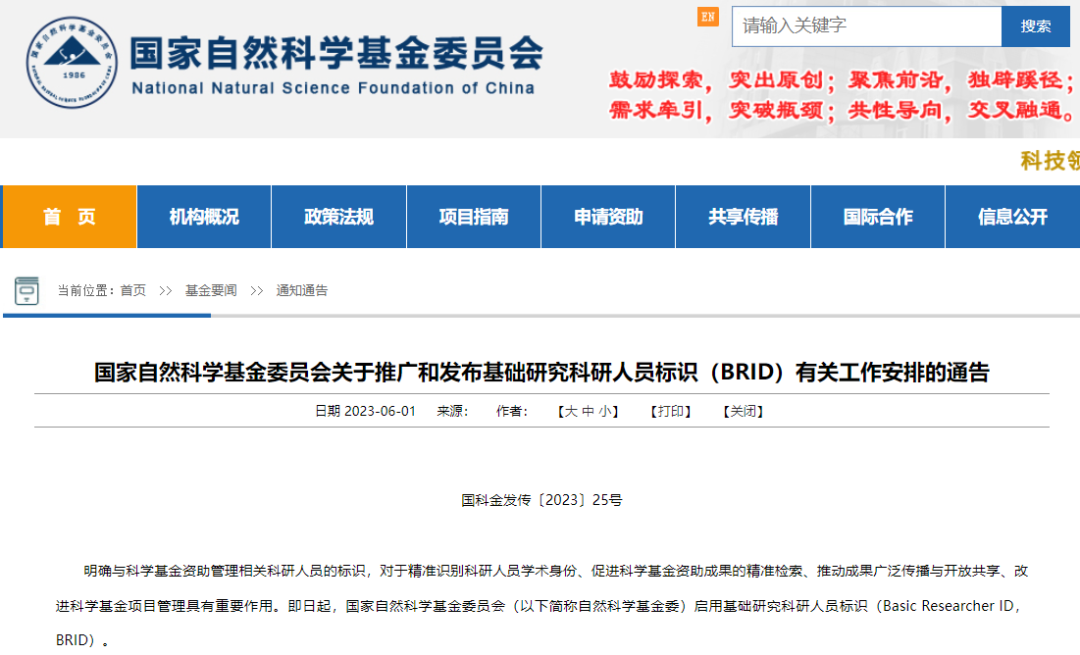The height and width of the screenshot is (655, 1080).
Task: Open the 国际合作 navigation item
Action: [x=878, y=217]
